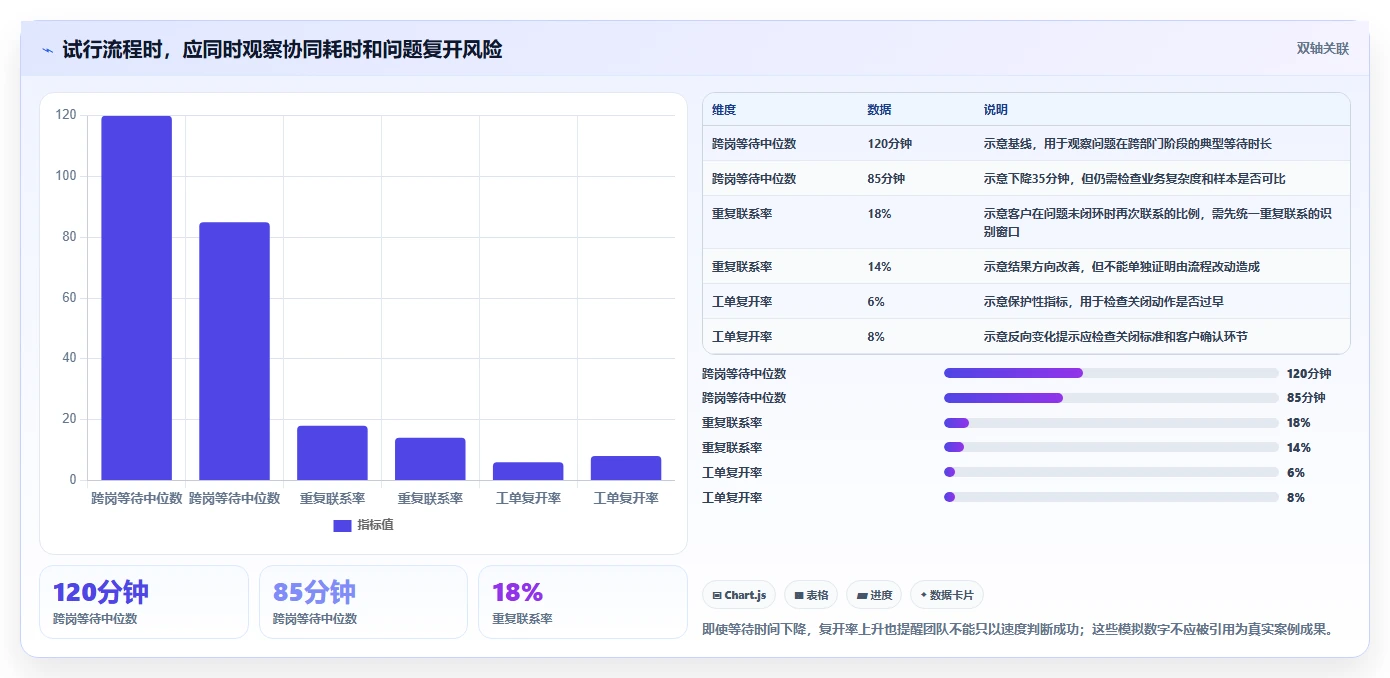The image size is (1390, 678).
Task: Click the 14% cell in the table
Action: pos(880,267)
